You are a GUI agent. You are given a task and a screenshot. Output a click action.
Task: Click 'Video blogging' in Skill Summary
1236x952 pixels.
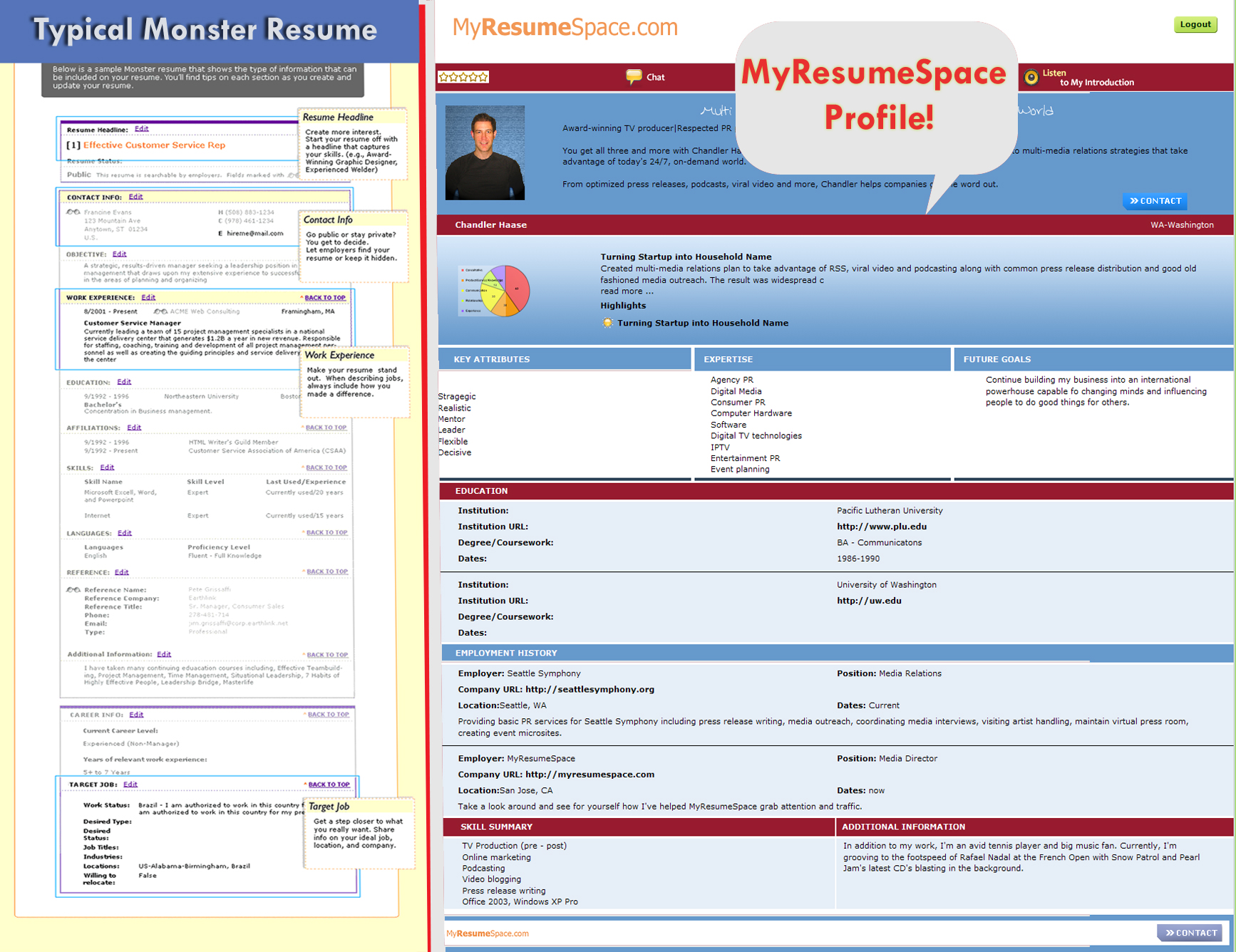point(492,879)
